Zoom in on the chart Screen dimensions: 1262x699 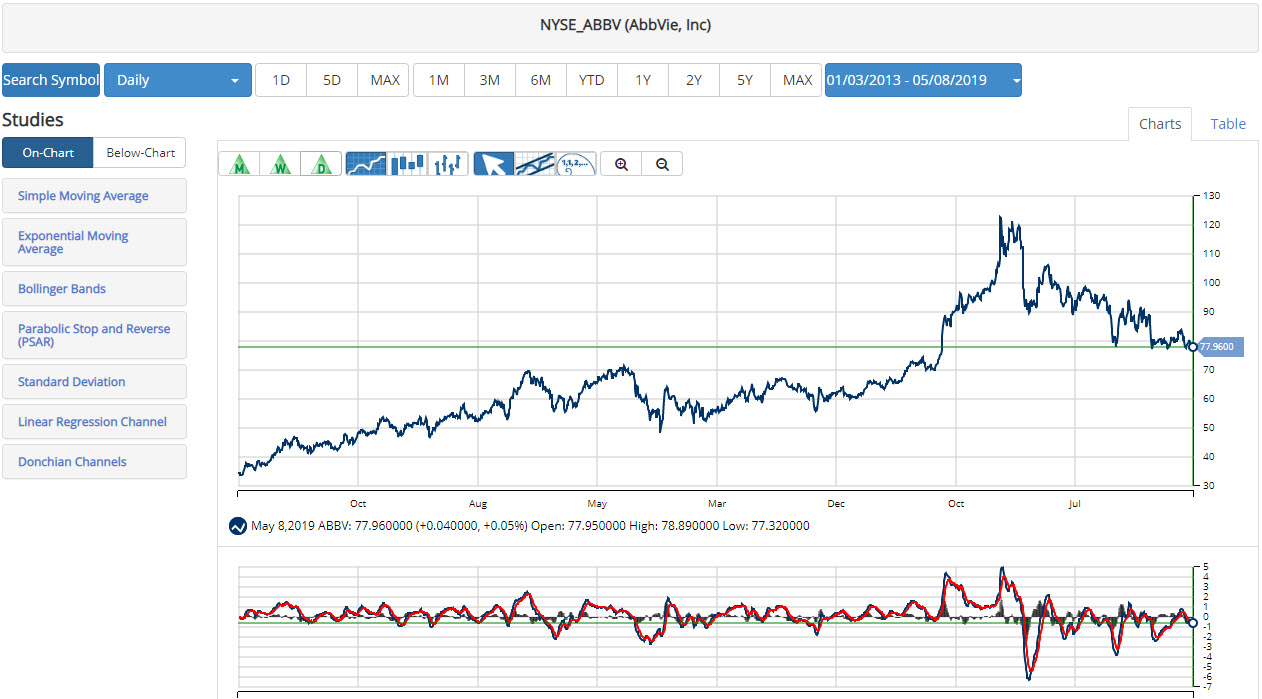coord(622,164)
